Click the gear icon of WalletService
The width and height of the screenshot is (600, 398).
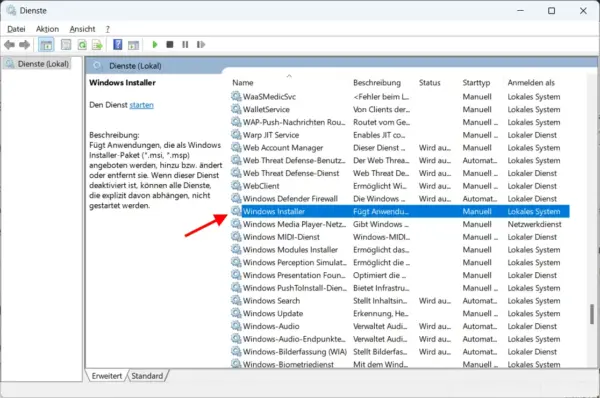point(236,109)
